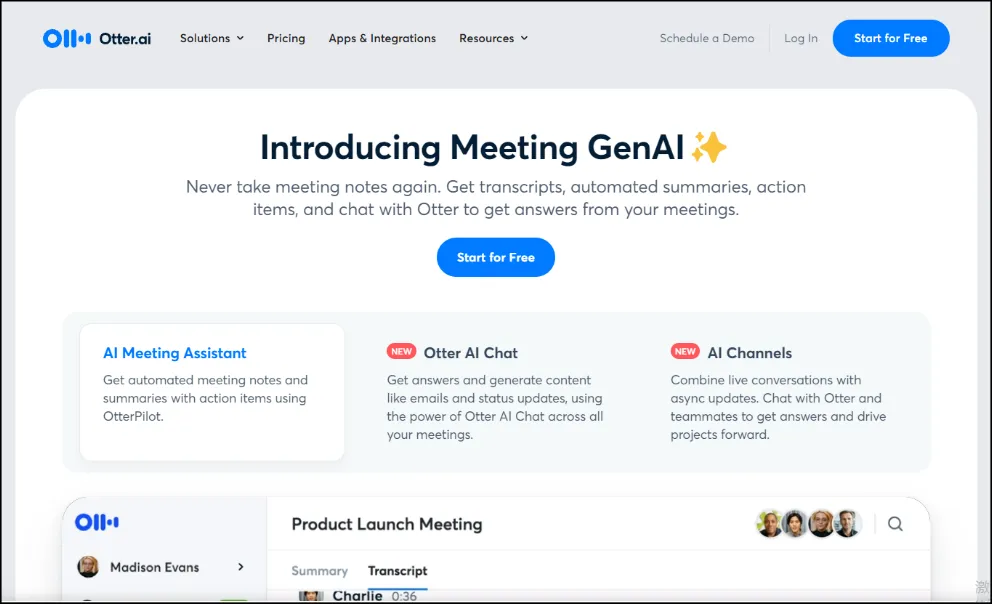The width and height of the screenshot is (992, 604).
Task: Expand the Resources dropdown menu
Action: 493,38
